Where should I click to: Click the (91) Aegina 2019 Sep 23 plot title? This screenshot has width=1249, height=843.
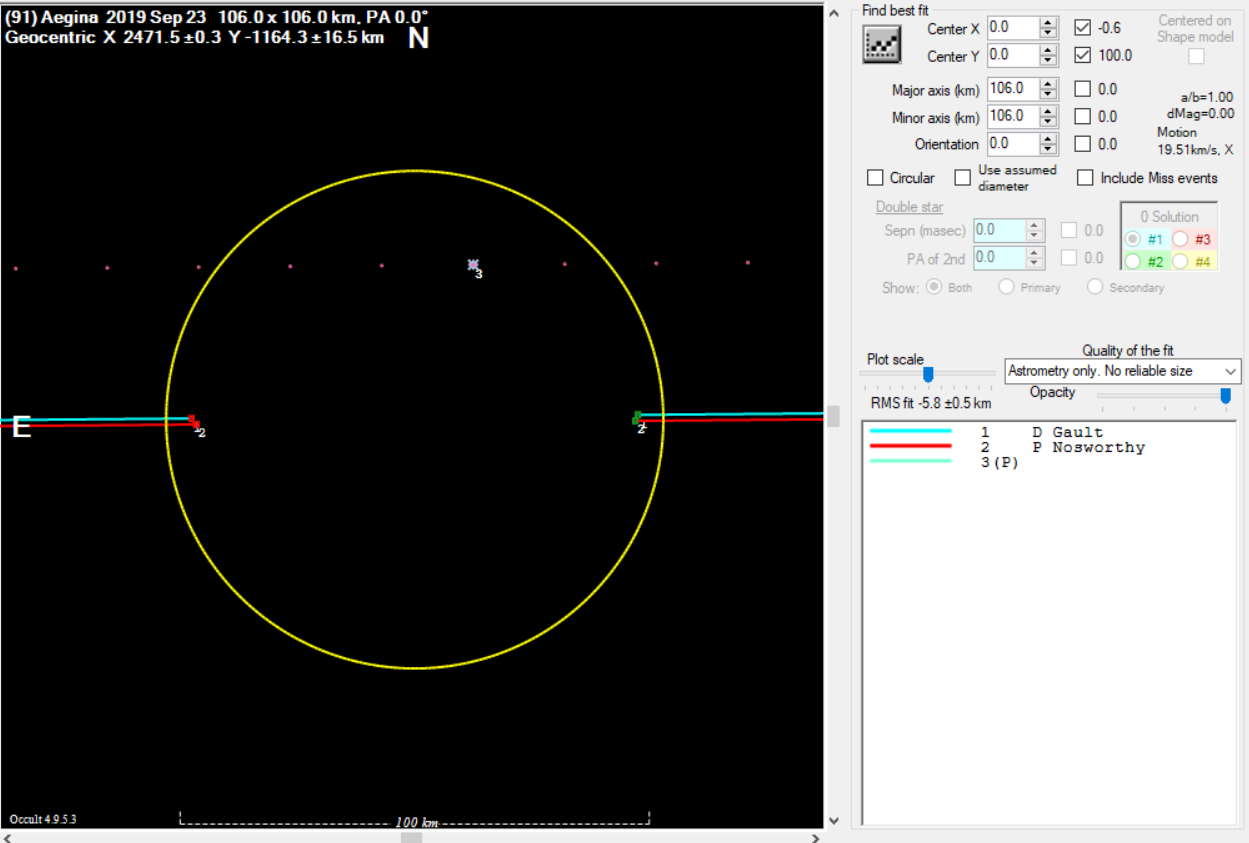(x=217, y=17)
